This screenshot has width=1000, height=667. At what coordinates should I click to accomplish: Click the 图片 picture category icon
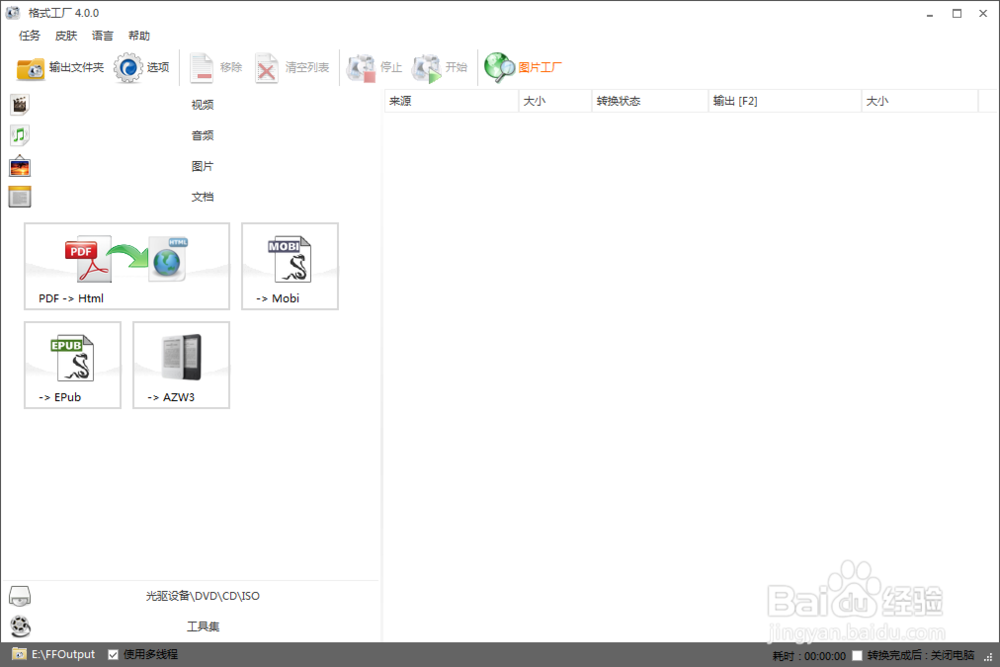[x=20, y=166]
